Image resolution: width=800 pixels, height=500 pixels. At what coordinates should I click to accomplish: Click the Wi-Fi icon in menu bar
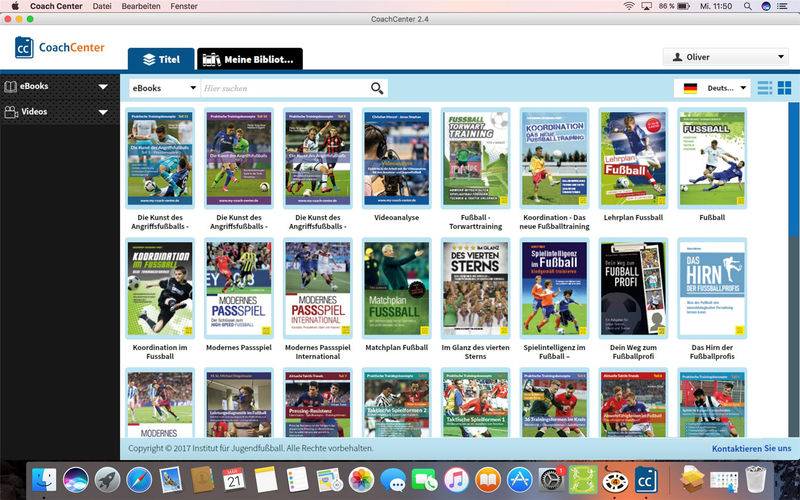click(629, 6)
